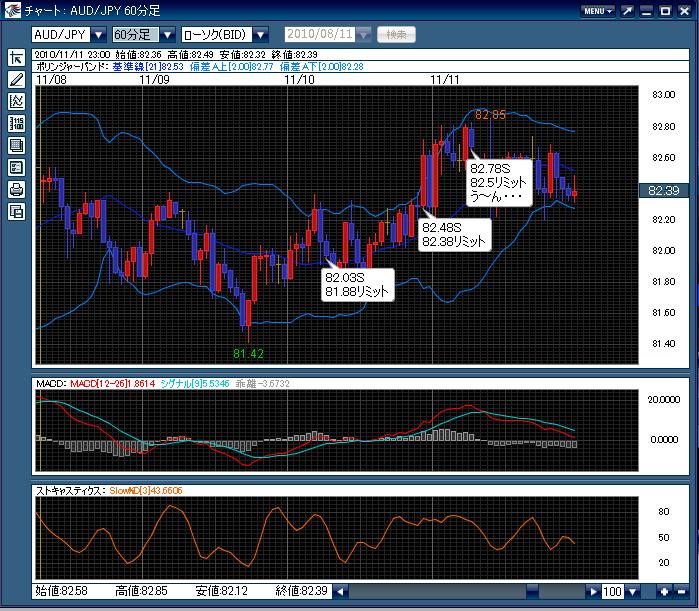This screenshot has height=611, width=699.
Task: Click the 2010/11/11 23:00 timestamp text
Action: point(72,55)
